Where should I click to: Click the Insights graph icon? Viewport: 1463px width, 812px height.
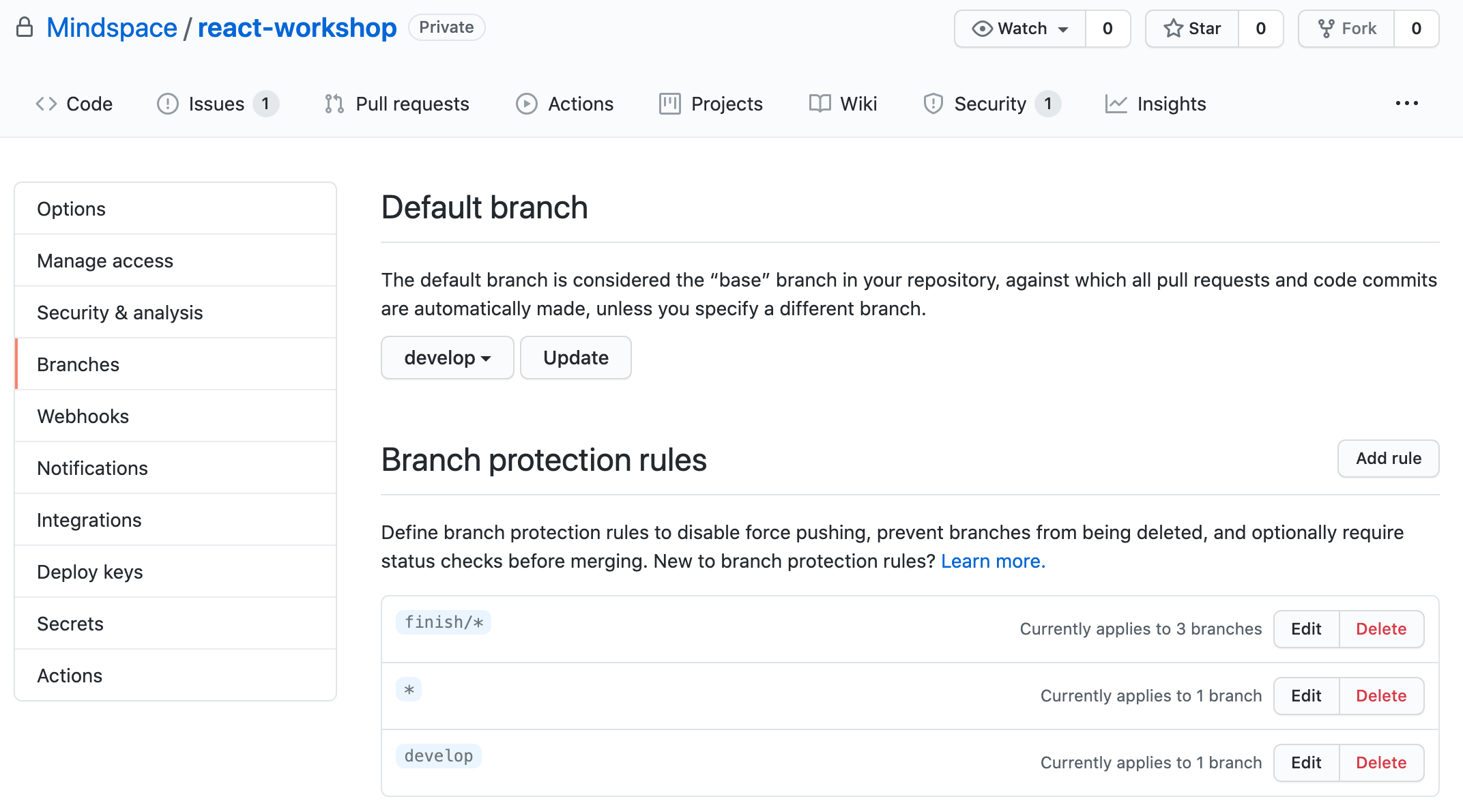(1116, 104)
